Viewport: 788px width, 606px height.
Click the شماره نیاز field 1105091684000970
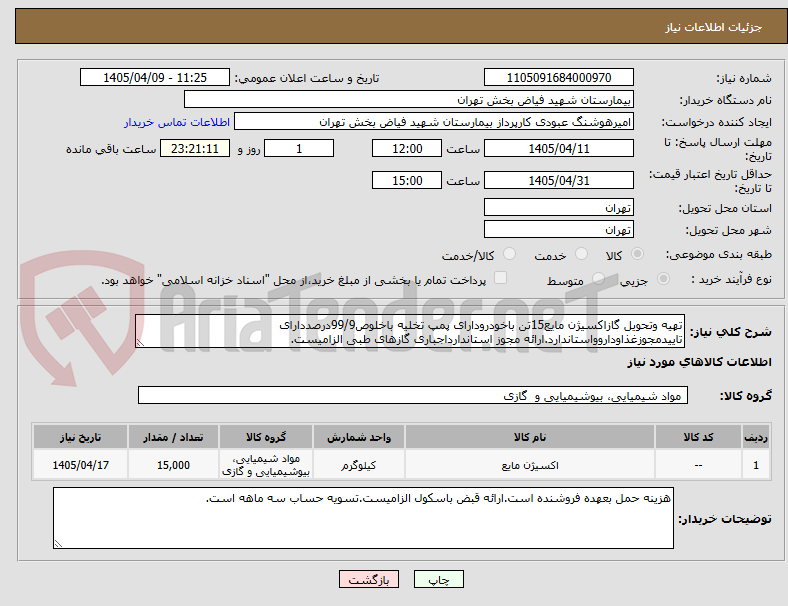[x=558, y=77]
